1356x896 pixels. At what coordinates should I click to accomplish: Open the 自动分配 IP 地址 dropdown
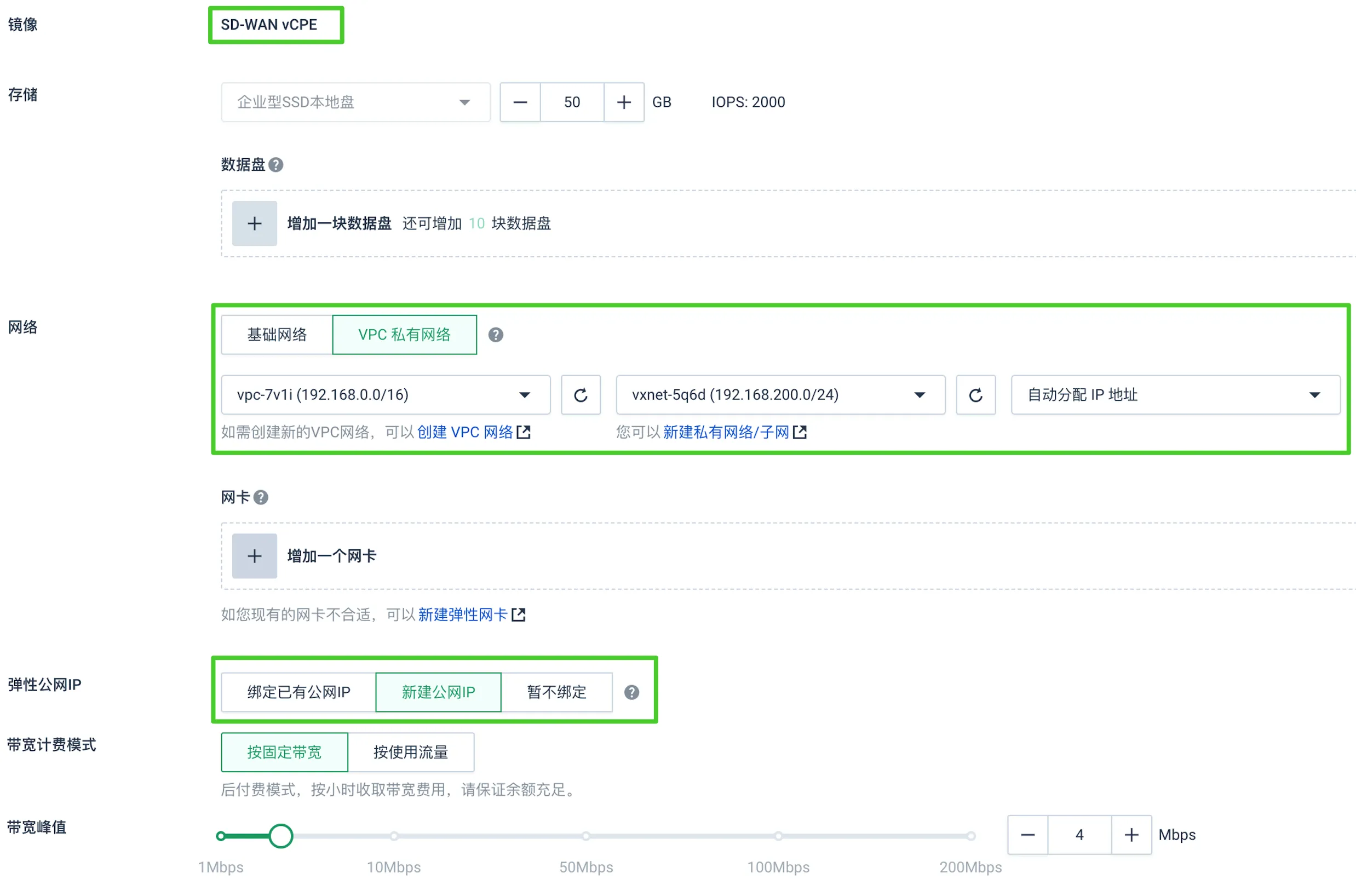tap(1176, 395)
